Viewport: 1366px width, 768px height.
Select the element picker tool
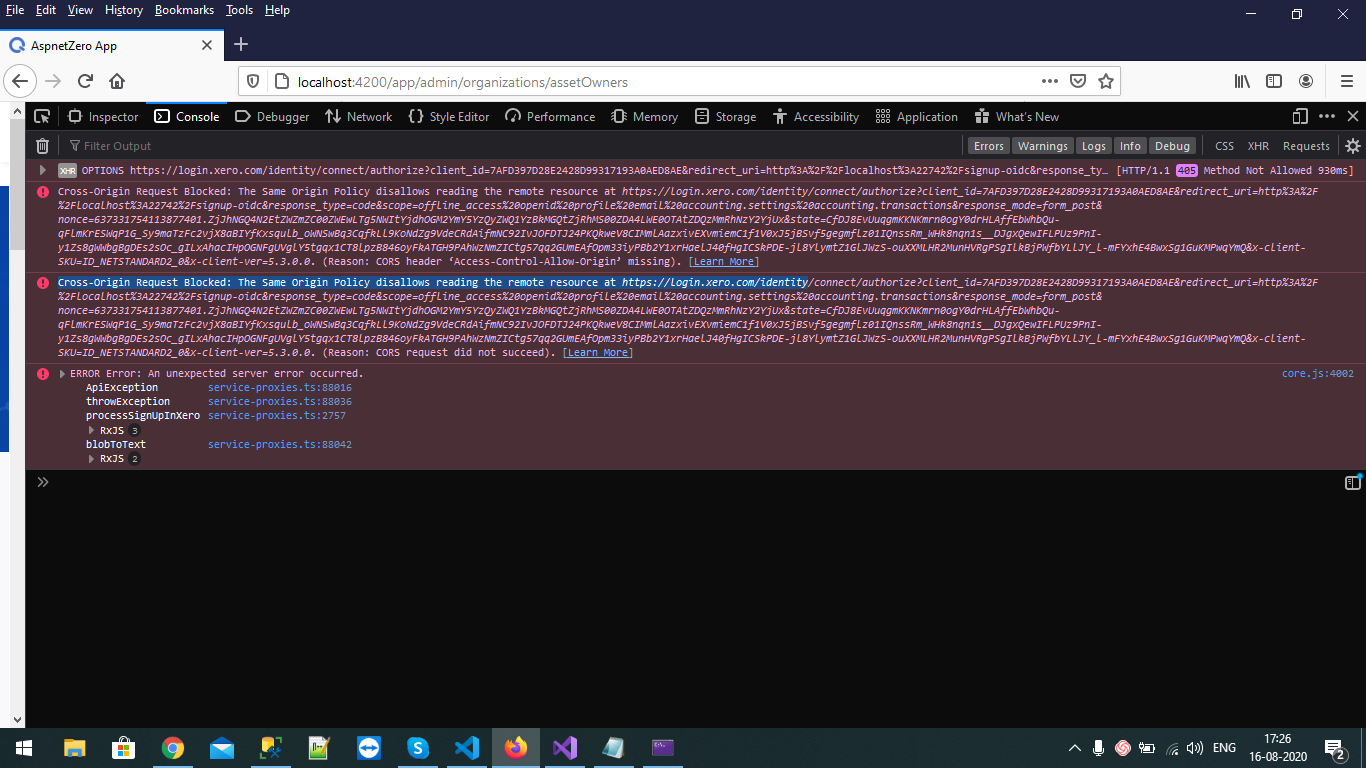[42, 116]
